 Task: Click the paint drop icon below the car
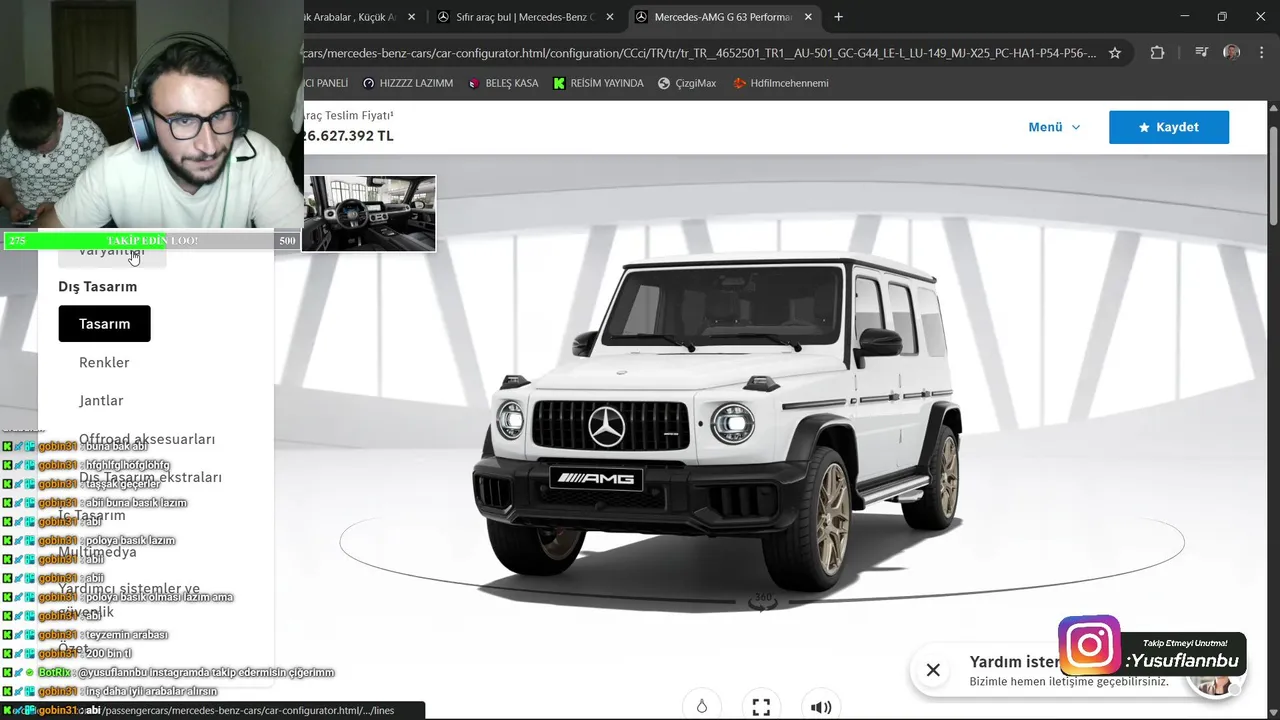pos(702,706)
